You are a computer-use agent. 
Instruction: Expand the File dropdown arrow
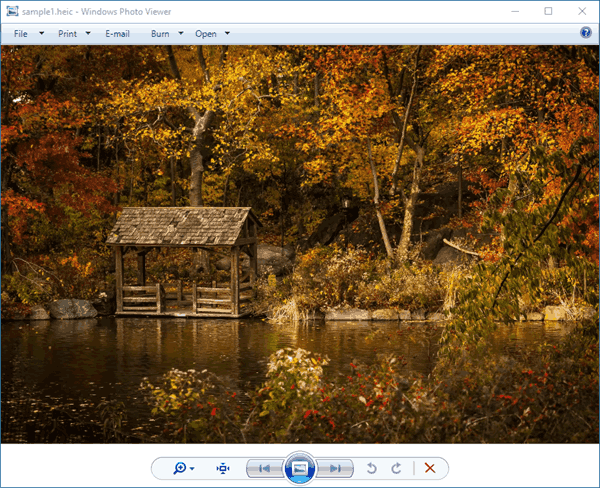(x=41, y=33)
